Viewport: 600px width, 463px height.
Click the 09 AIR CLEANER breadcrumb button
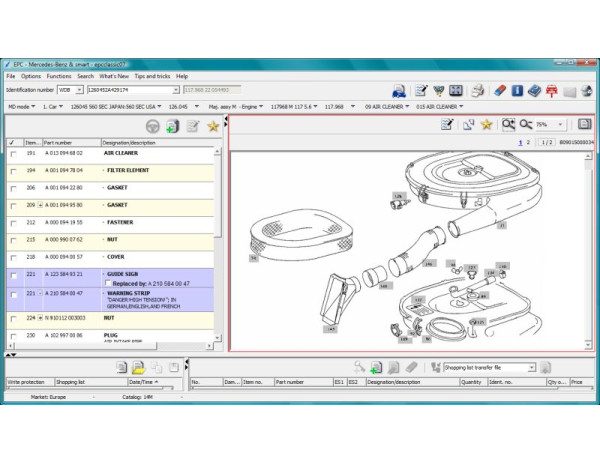tap(384, 105)
